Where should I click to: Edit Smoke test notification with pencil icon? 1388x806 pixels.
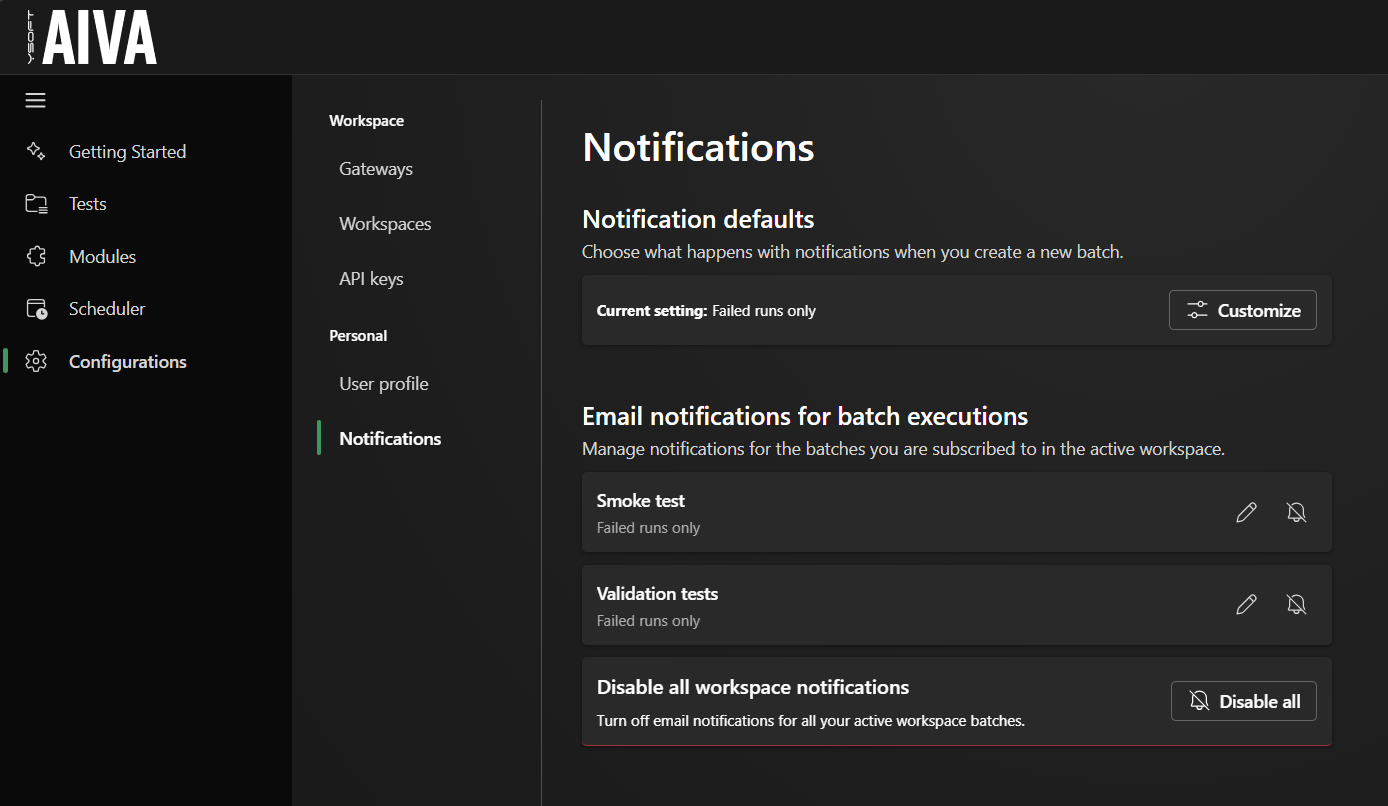point(1246,513)
